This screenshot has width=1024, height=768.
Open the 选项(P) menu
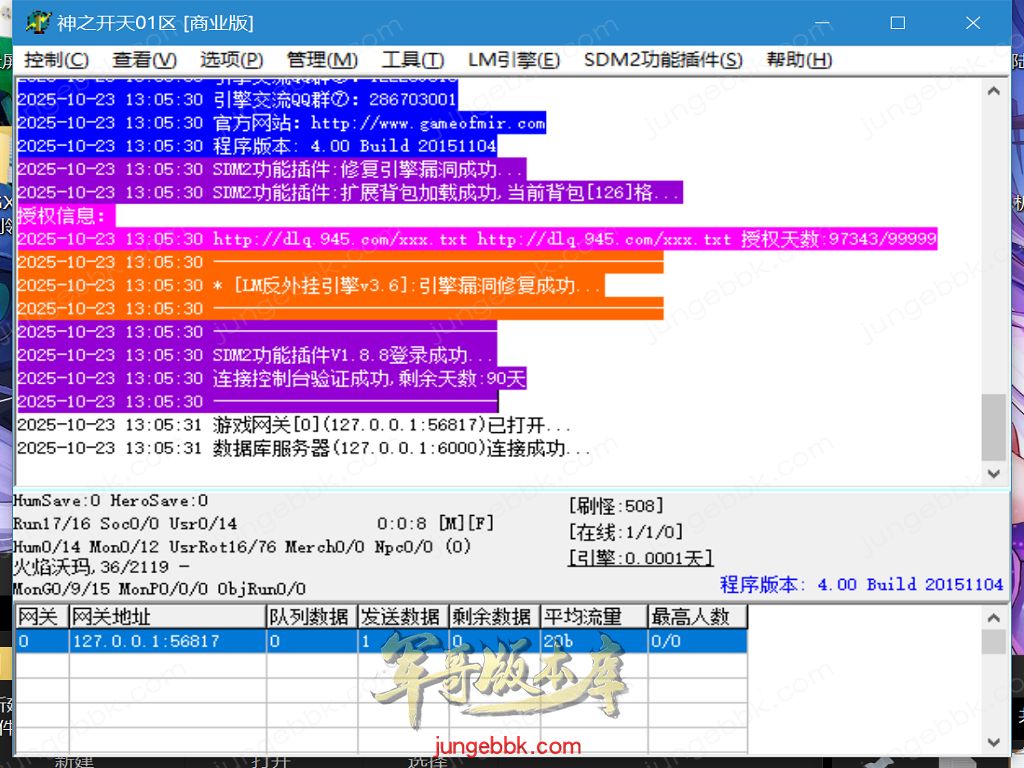[231, 60]
